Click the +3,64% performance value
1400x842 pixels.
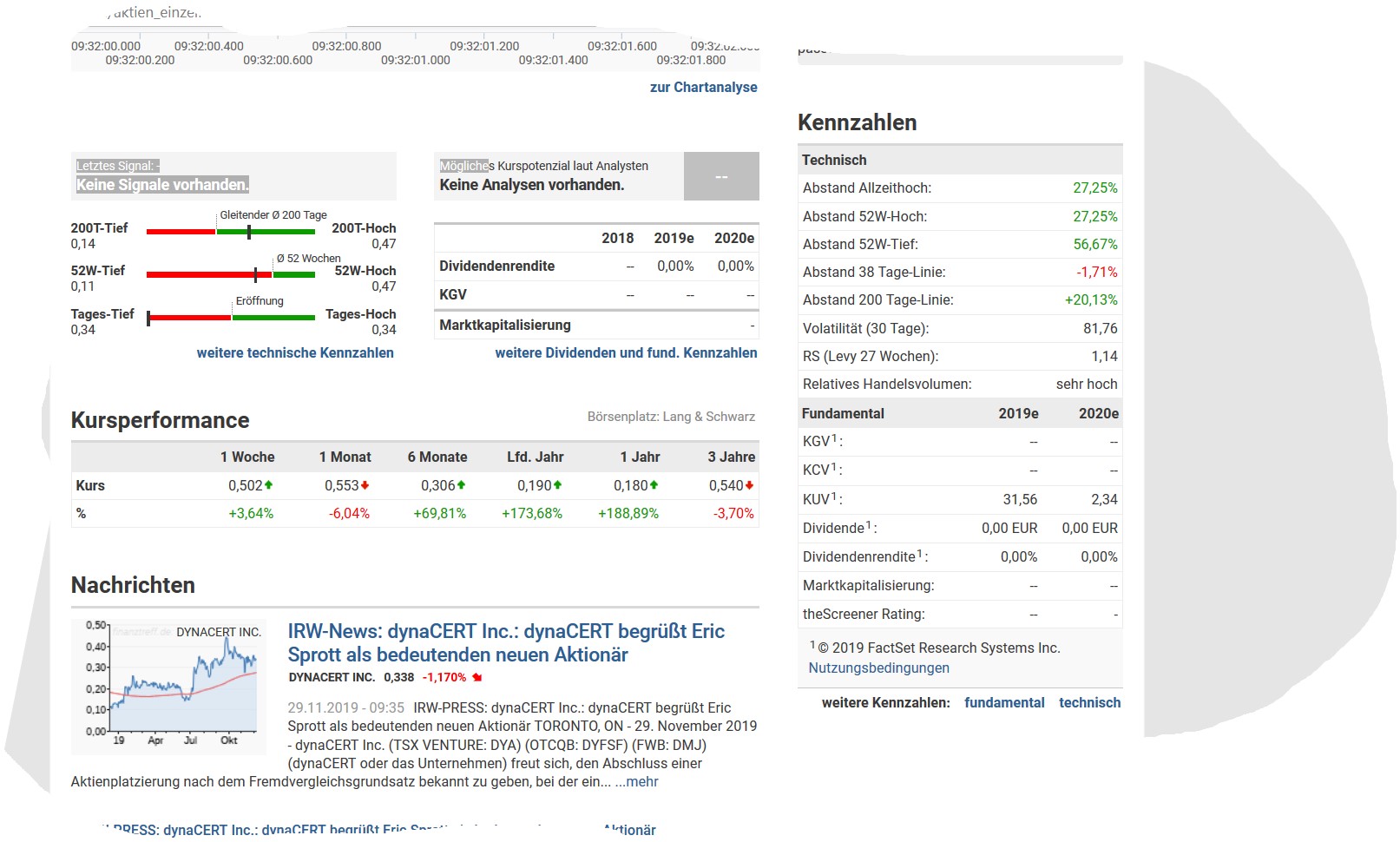[x=251, y=513]
